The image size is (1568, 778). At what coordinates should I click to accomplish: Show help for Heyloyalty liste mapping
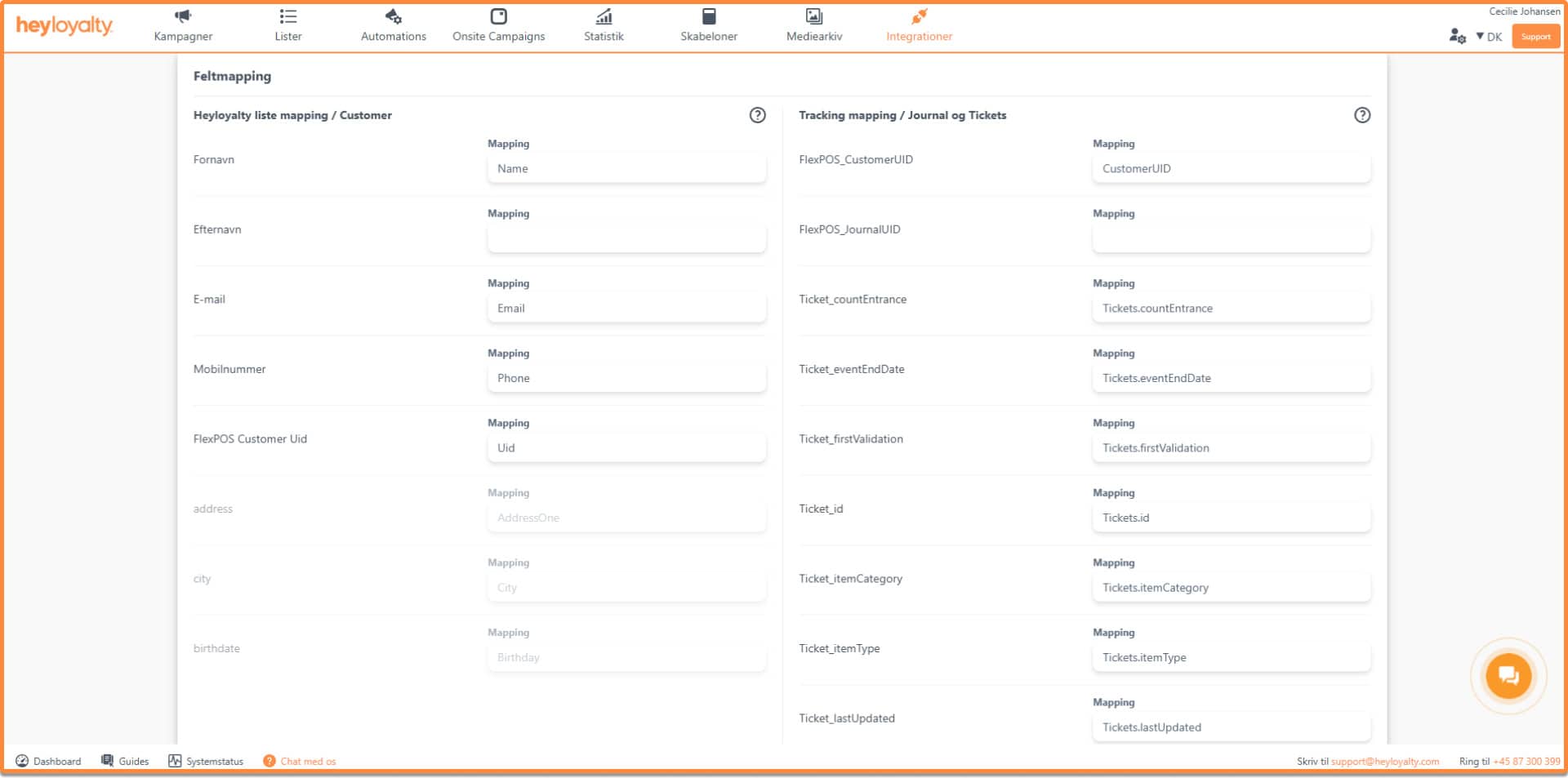click(757, 115)
